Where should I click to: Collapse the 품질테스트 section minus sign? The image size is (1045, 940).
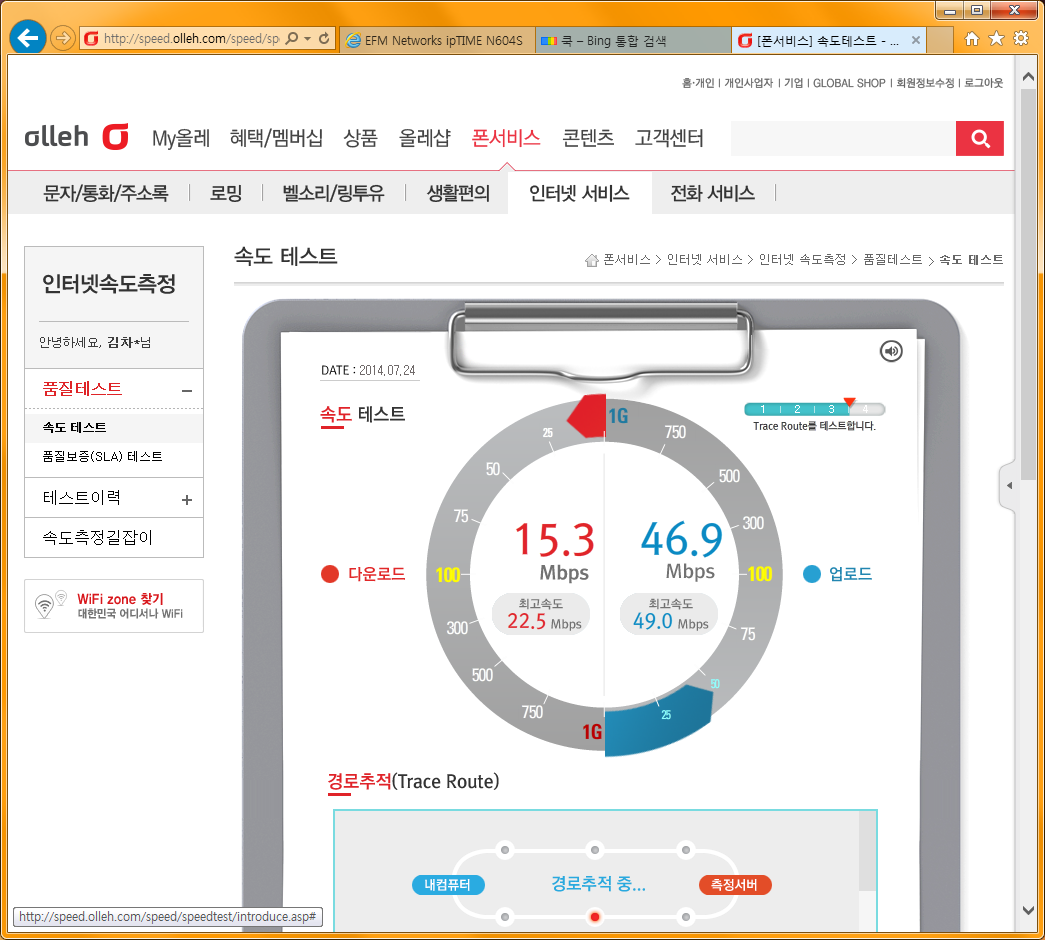coord(187,391)
